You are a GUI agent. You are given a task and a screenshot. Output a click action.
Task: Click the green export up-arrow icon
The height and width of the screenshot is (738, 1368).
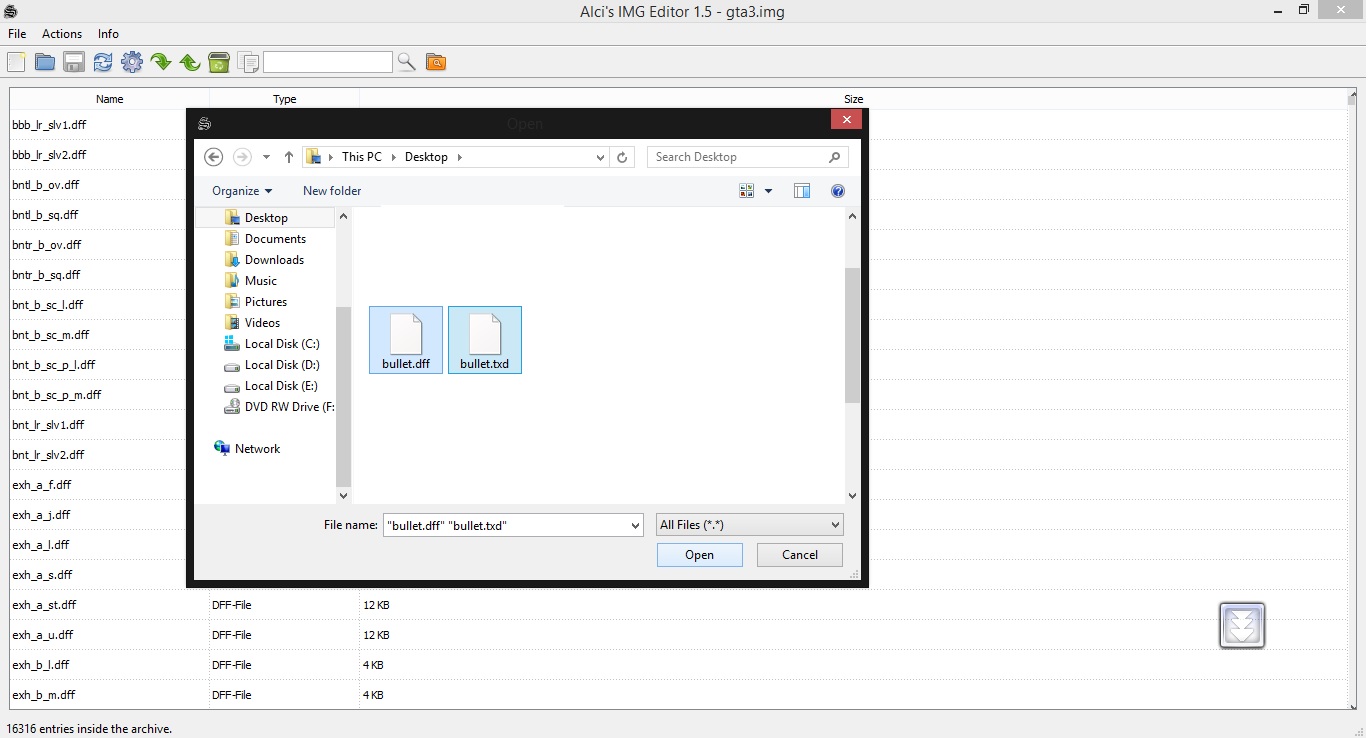coord(190,62)
